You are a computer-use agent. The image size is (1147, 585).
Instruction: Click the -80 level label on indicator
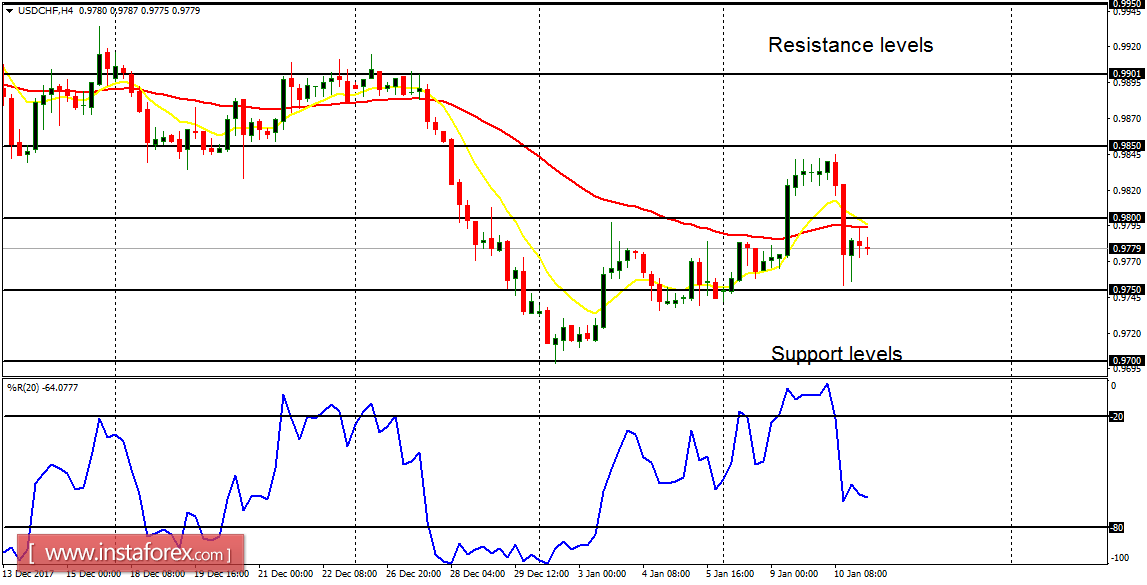tap(1117, 527)
